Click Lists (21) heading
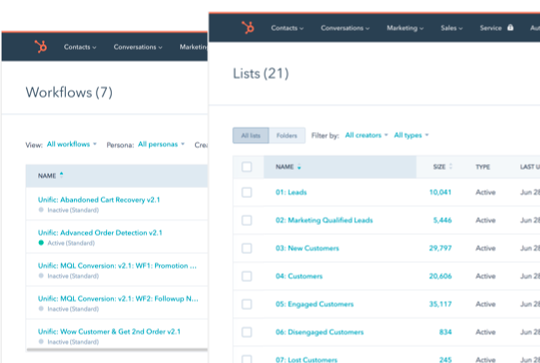This screenshot has height=363, width=540. 261,74
